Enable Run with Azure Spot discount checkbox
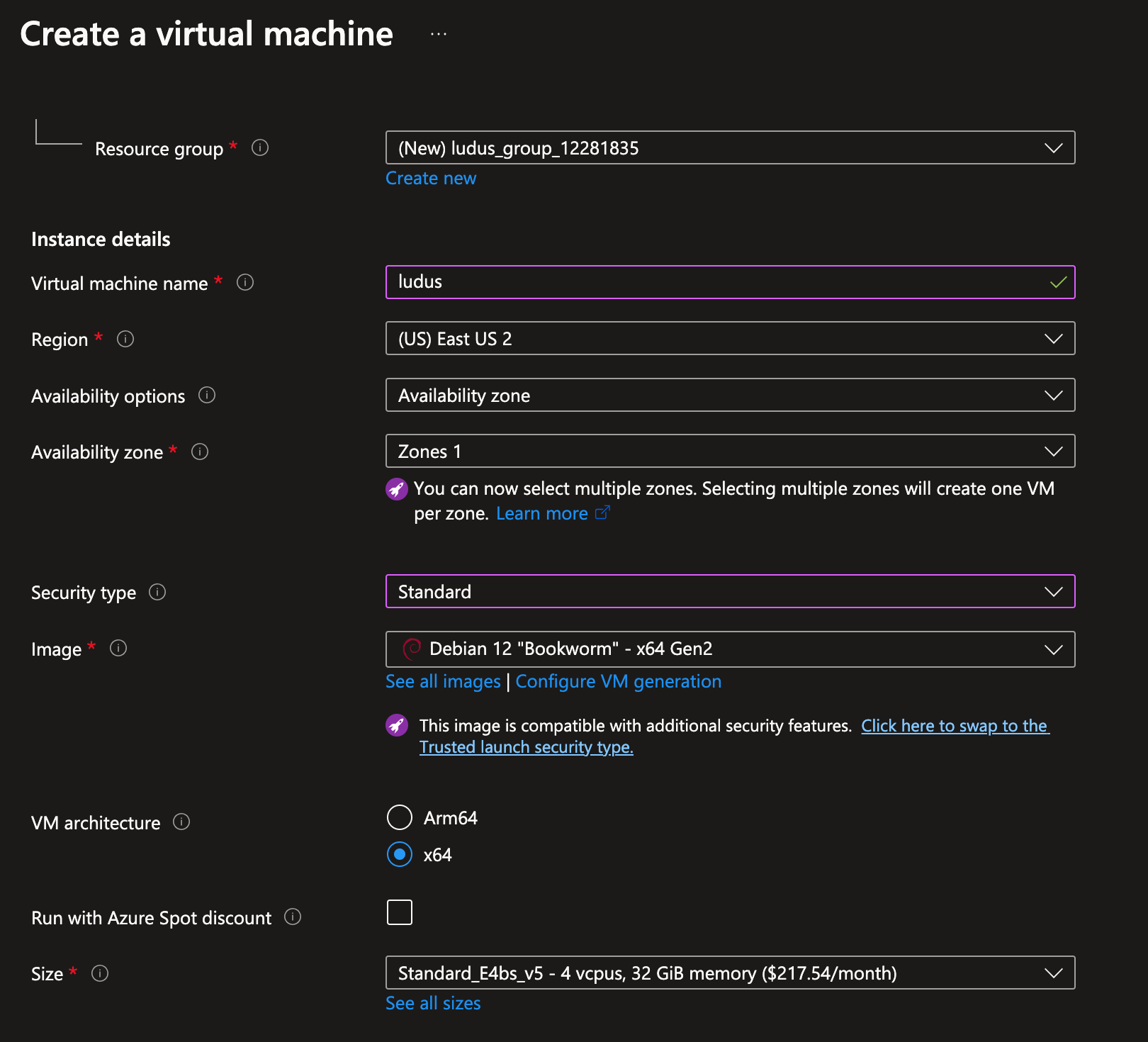This screenshot has height=1042, width=1148. (x=400, y=912)
